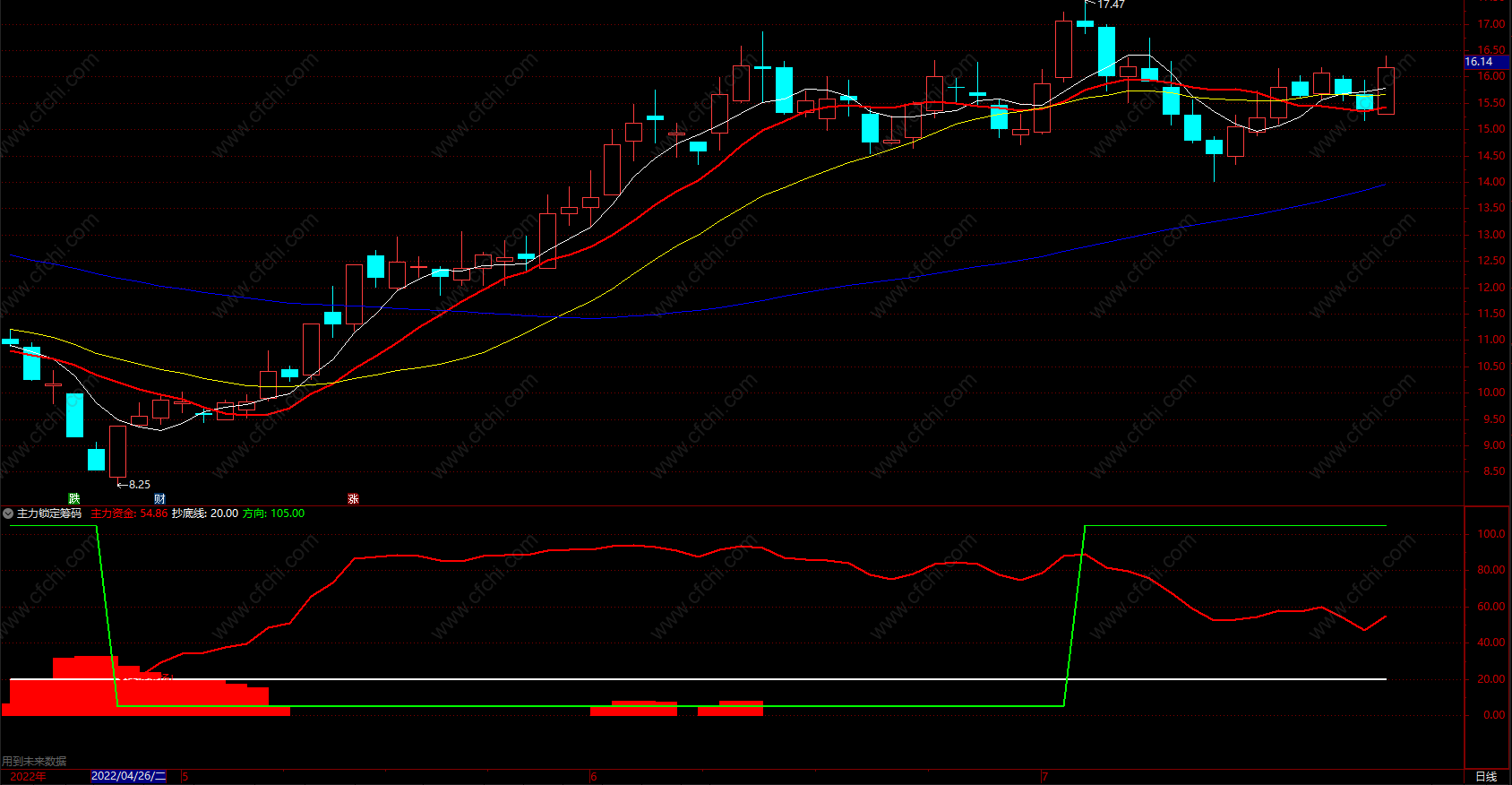
Task: Click the blue 财 financial event marker
Action: point(159,498)
